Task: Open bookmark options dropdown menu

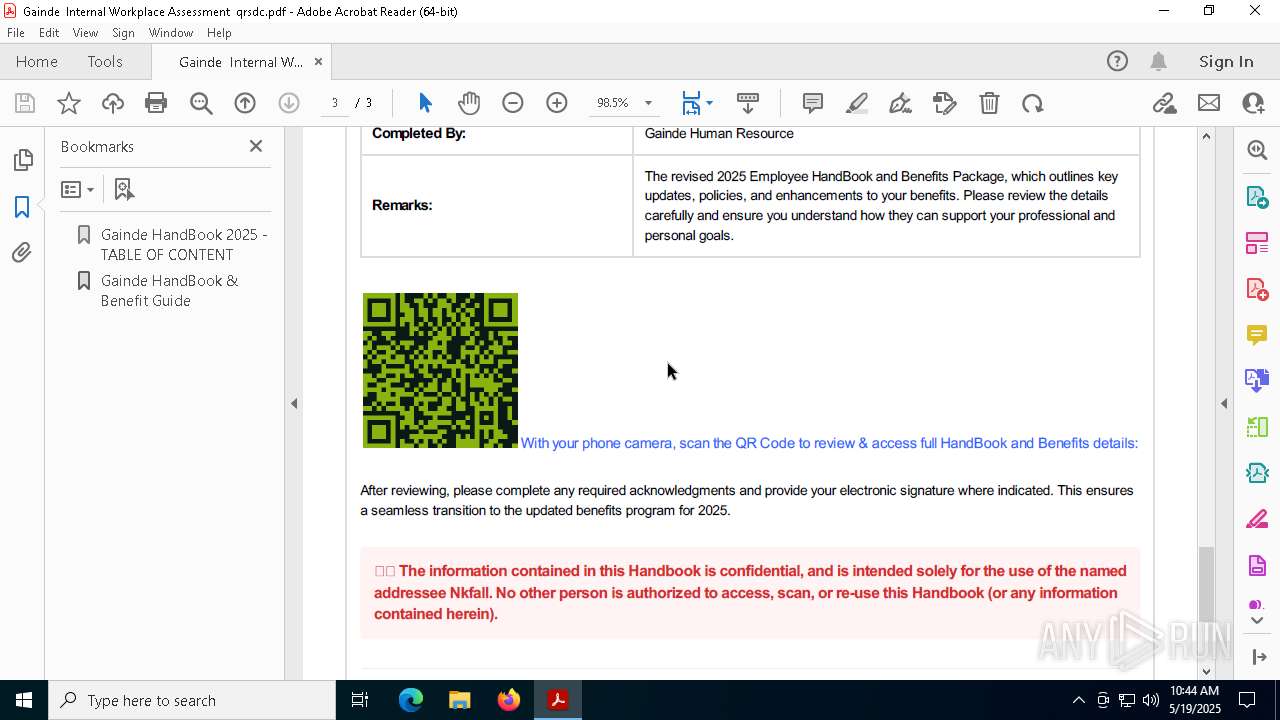Action: click(77, 189)
